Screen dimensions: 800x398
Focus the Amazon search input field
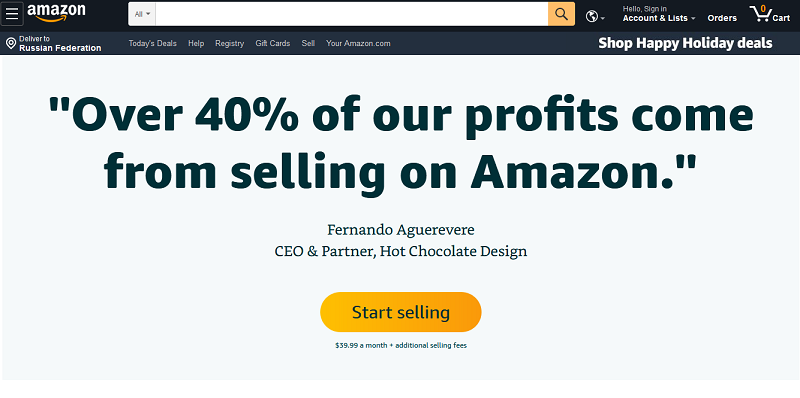(x=352, y=14)
